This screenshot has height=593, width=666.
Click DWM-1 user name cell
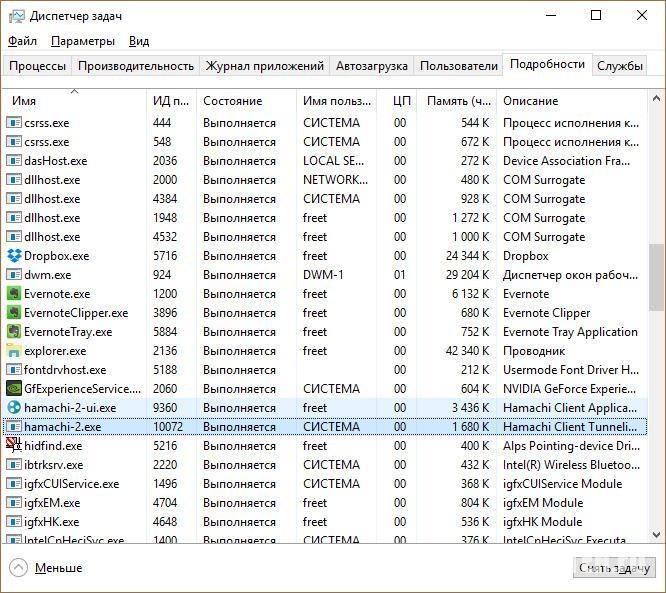click(323, 275)
